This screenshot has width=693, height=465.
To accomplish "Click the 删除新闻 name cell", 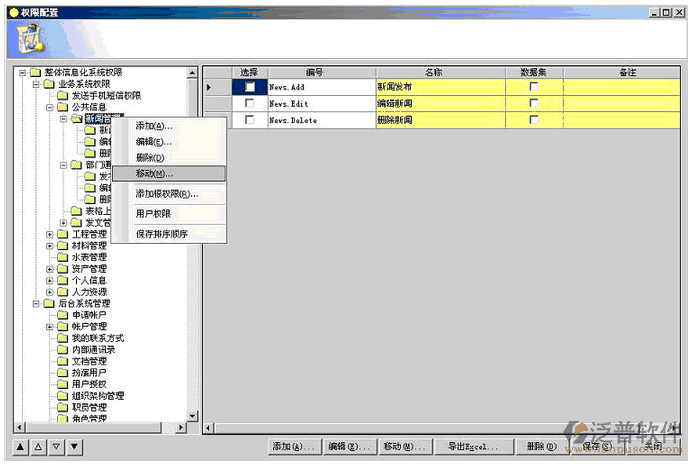I will pos(441,120).
